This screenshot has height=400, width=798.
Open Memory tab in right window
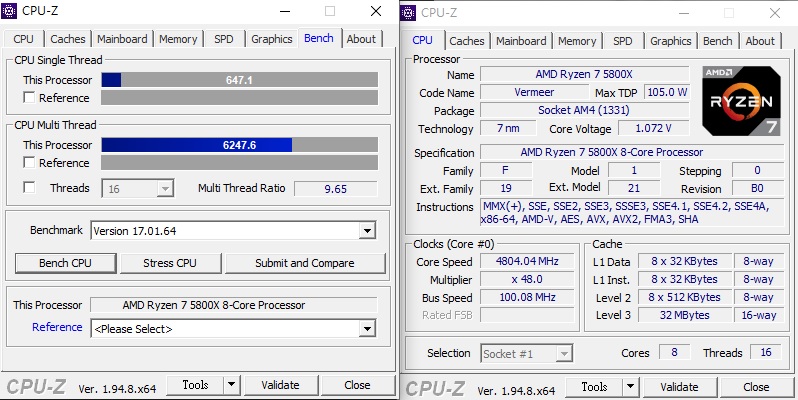coord(577,41)
